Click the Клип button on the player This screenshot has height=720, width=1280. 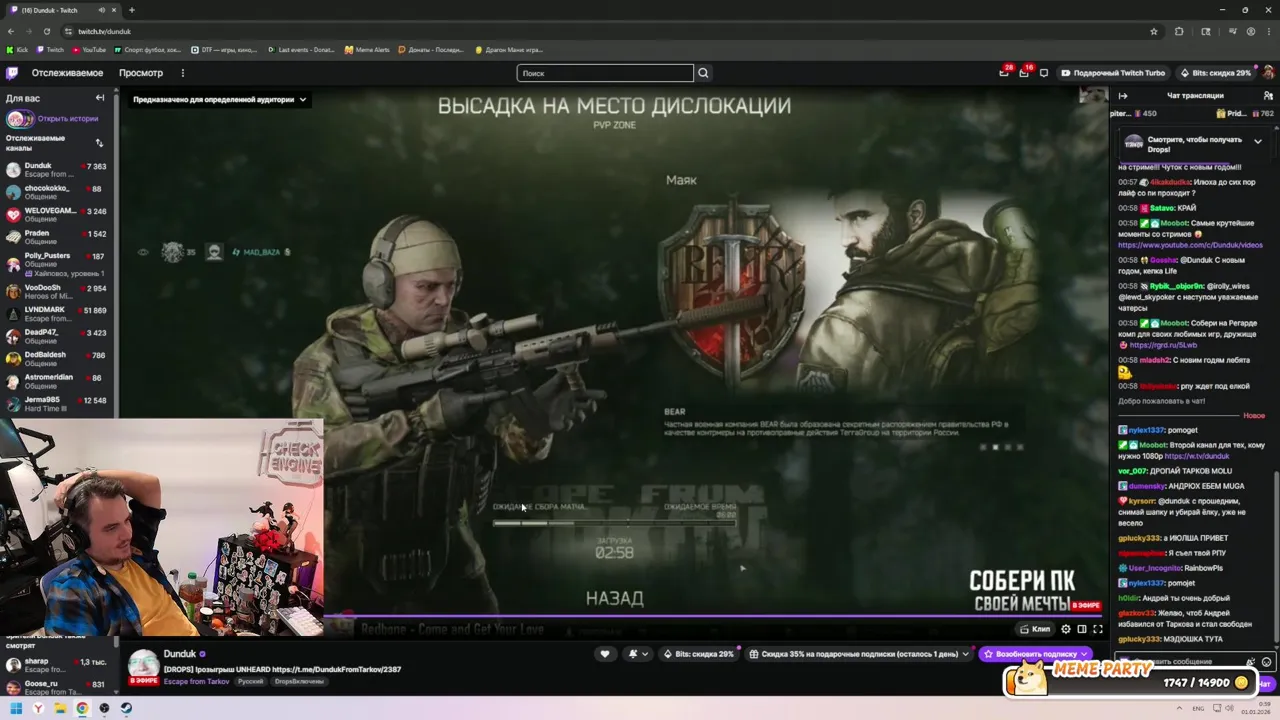(1035, 629)
